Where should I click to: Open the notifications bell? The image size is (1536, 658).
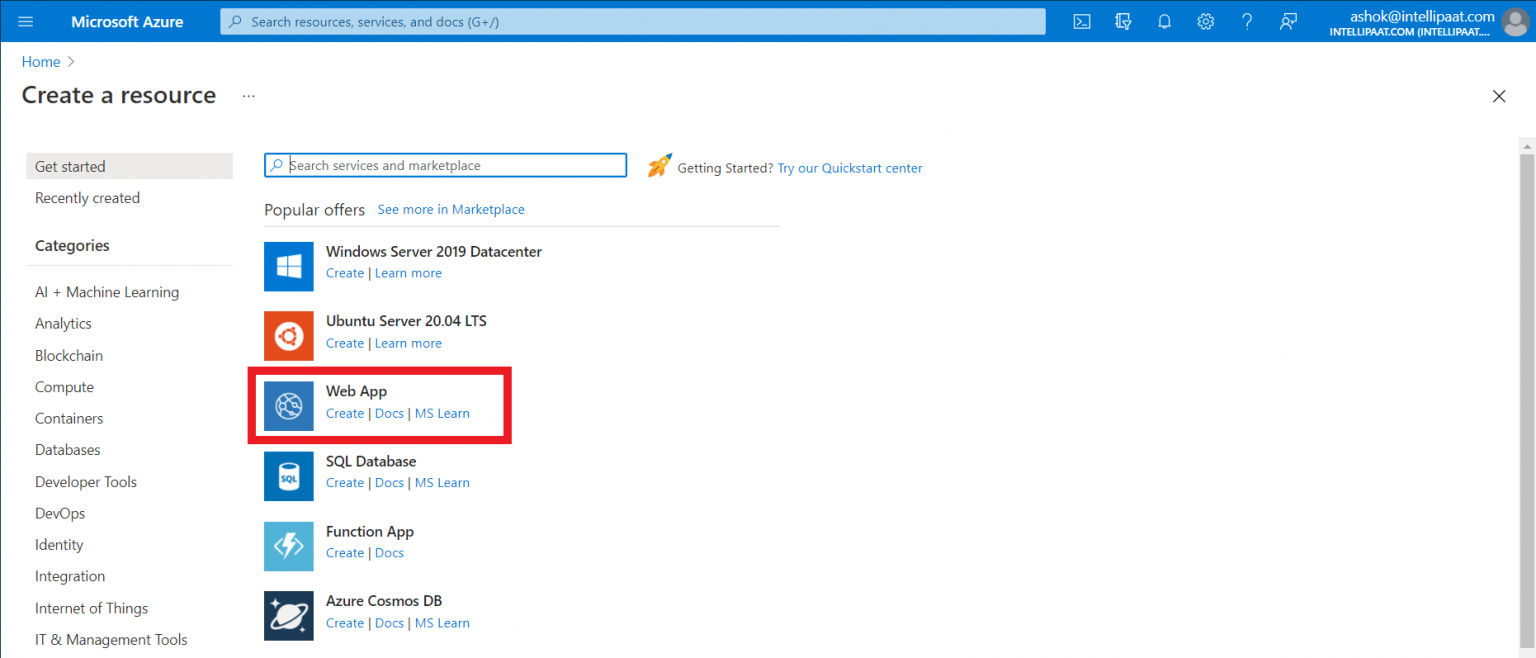click(1164, 20)
